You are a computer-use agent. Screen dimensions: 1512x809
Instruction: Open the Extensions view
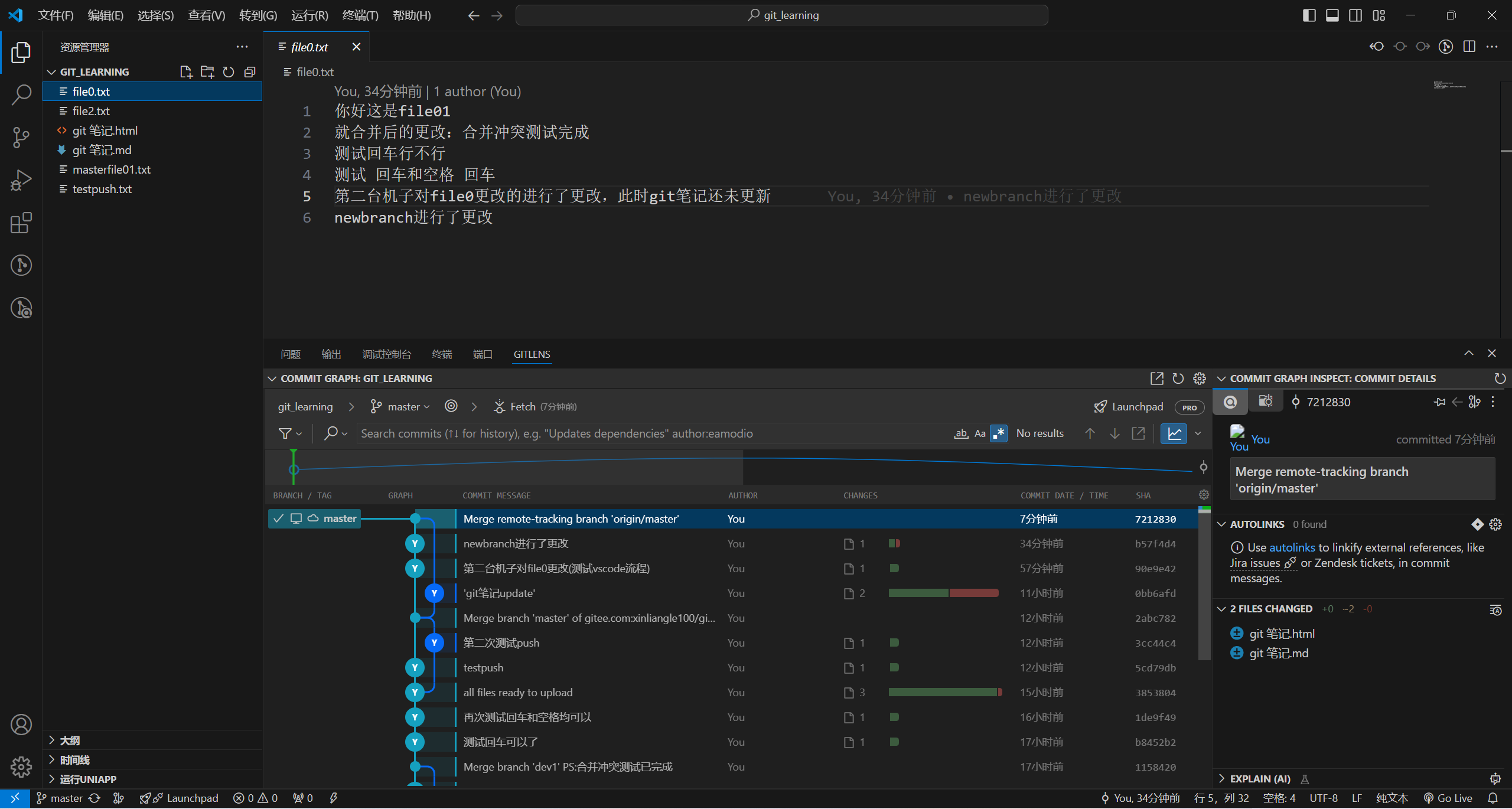(x=21, y=223)
